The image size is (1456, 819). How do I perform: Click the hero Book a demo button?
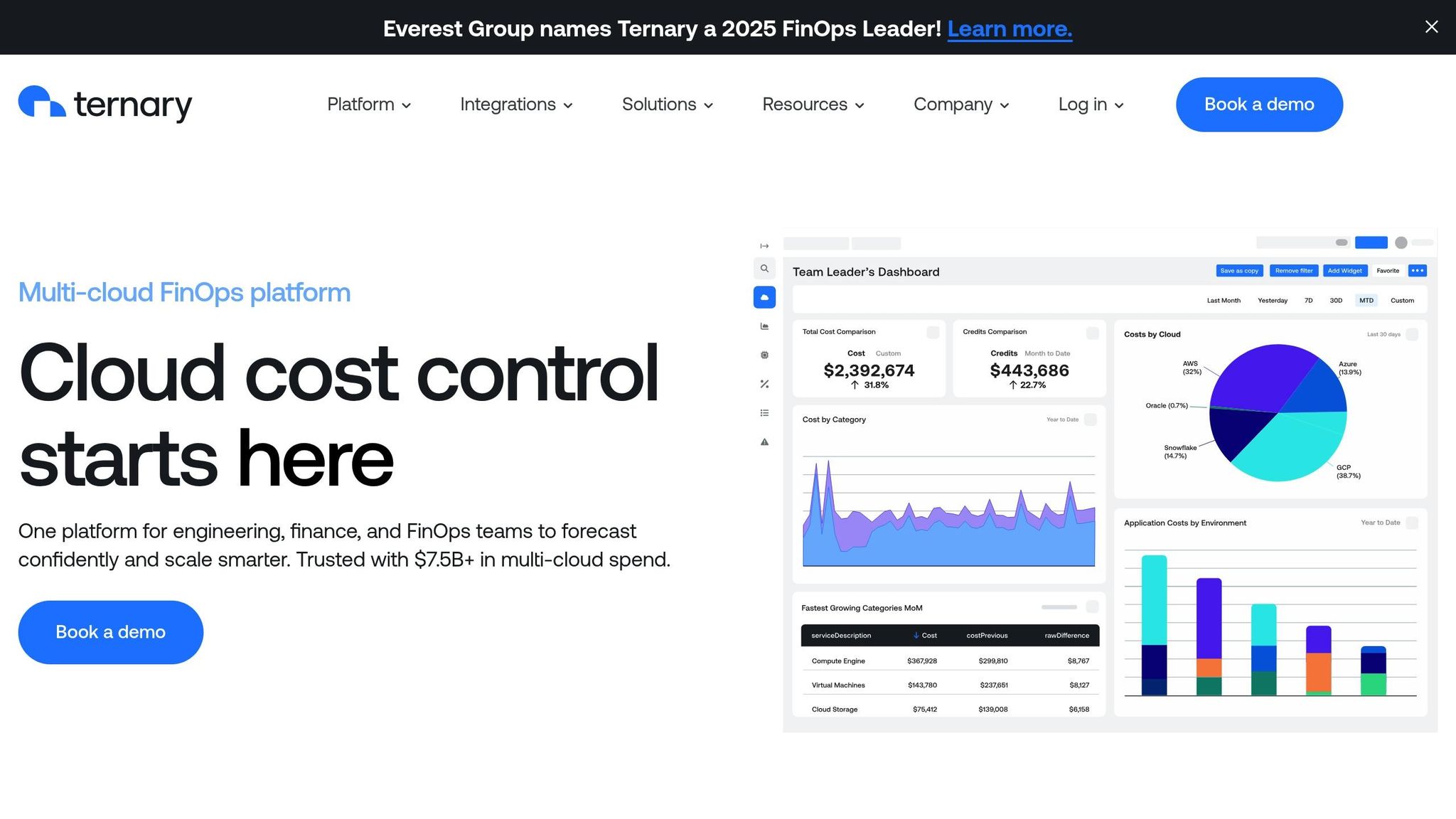[111, 632]
